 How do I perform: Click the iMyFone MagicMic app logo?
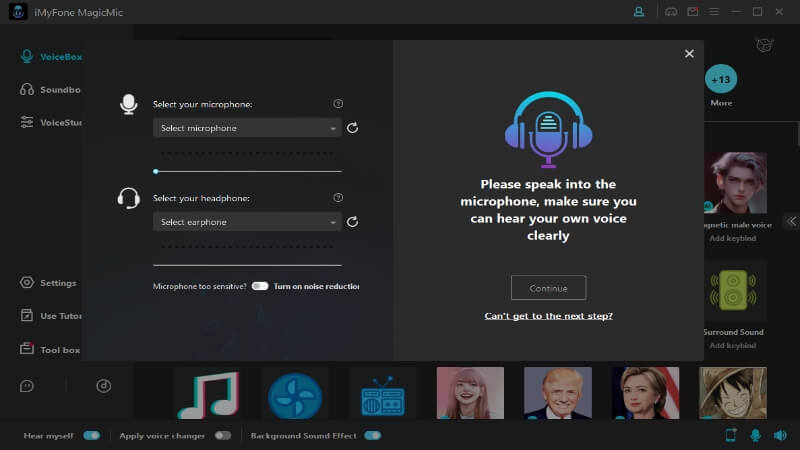click(18, 12)
